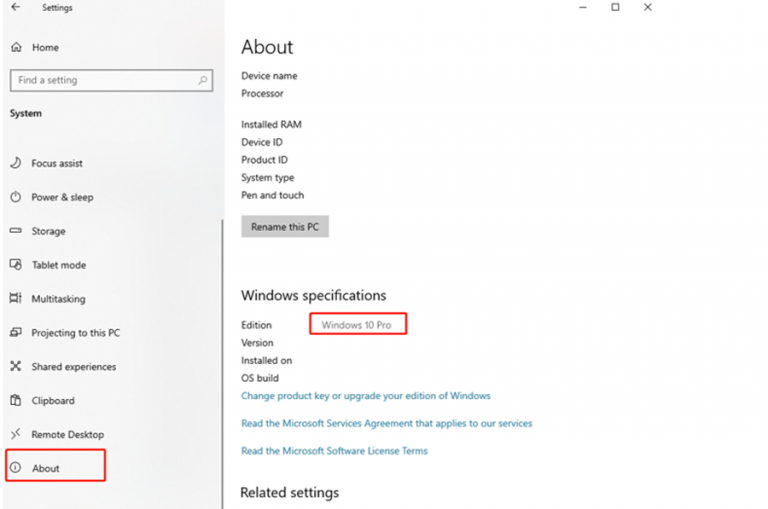Click the Shared experiences icon
The height and width of the screenshot is (509, 768).
15,367
